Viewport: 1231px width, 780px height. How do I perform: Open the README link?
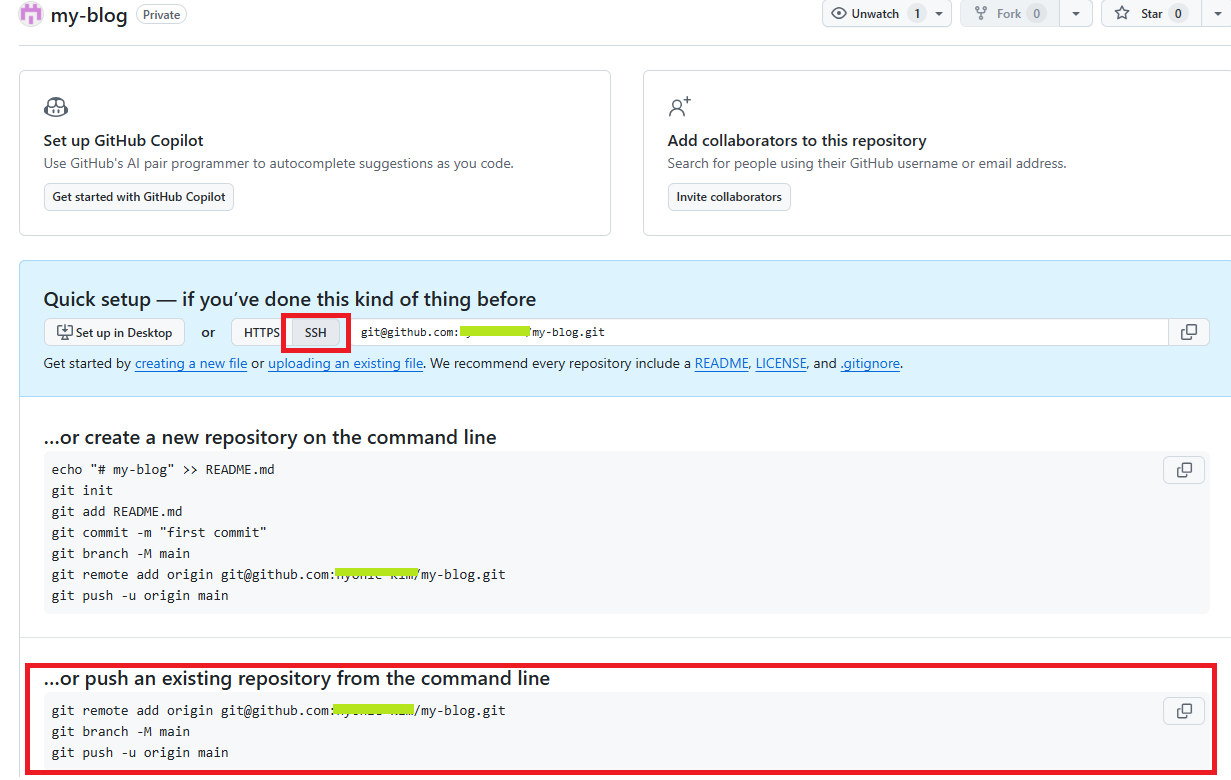722,364
